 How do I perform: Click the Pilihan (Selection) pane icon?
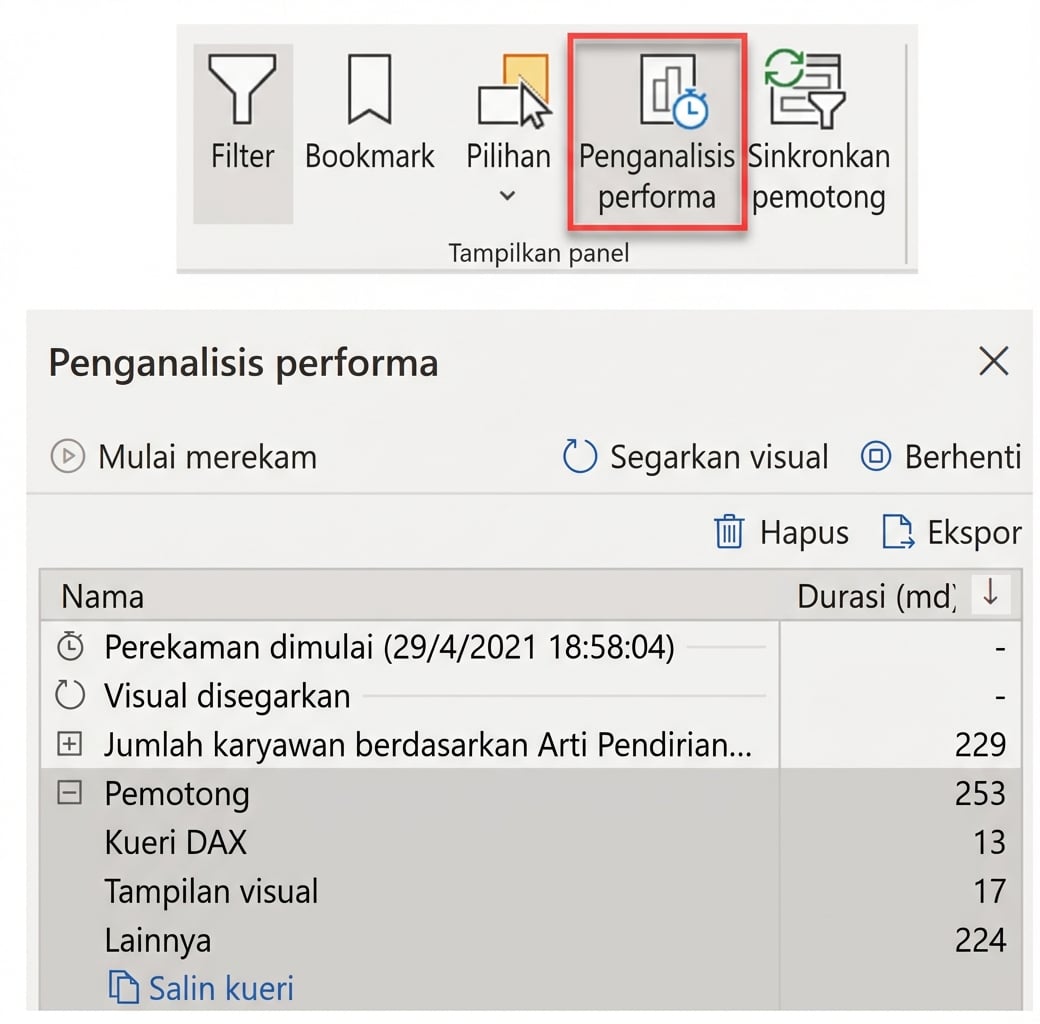pos(513,90)
